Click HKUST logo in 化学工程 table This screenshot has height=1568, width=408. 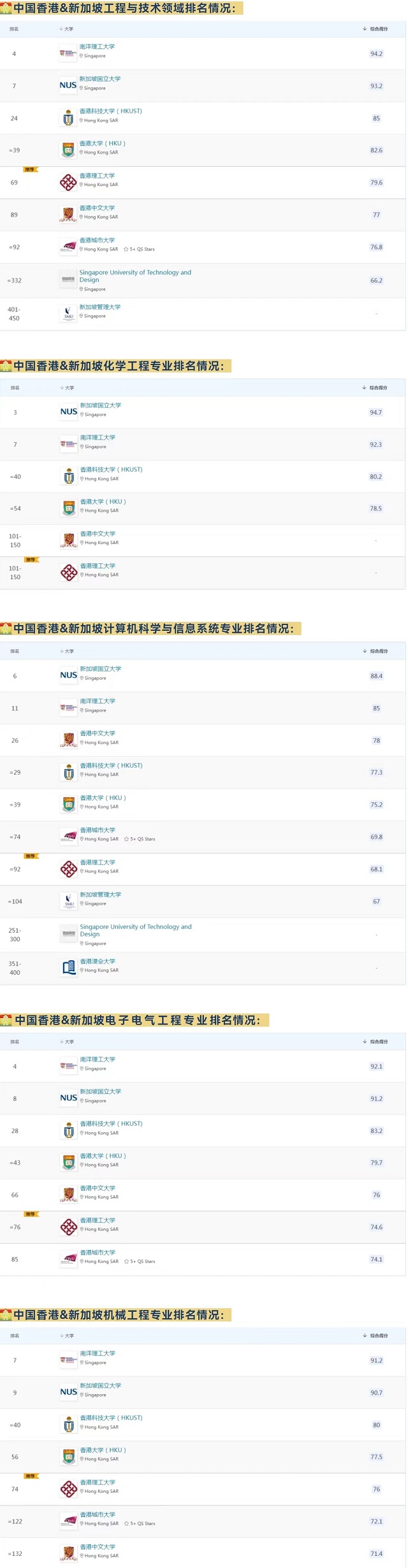tap(69, 477)
